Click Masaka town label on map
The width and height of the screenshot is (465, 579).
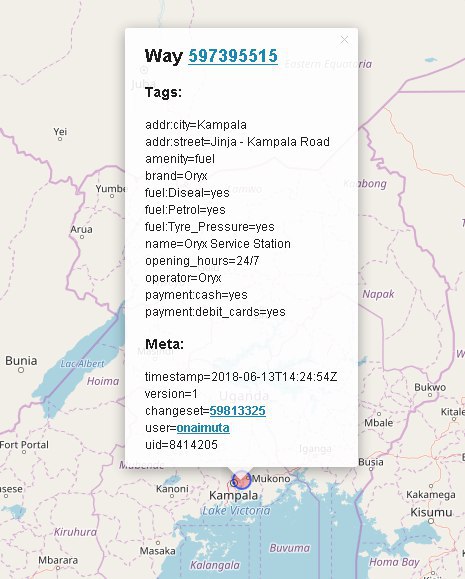coord(158,551)
